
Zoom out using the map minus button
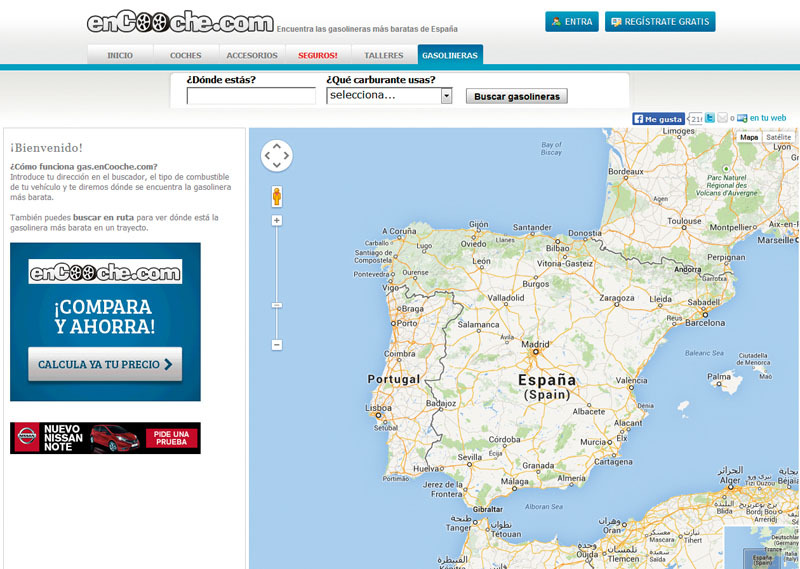tap(277, 345)
